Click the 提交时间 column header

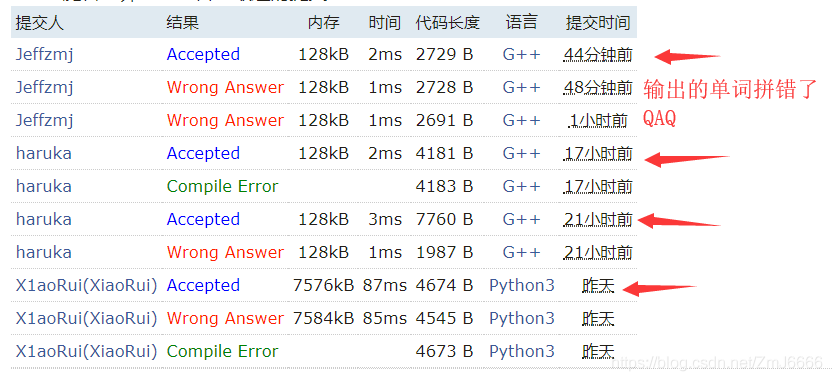(598, 22)
